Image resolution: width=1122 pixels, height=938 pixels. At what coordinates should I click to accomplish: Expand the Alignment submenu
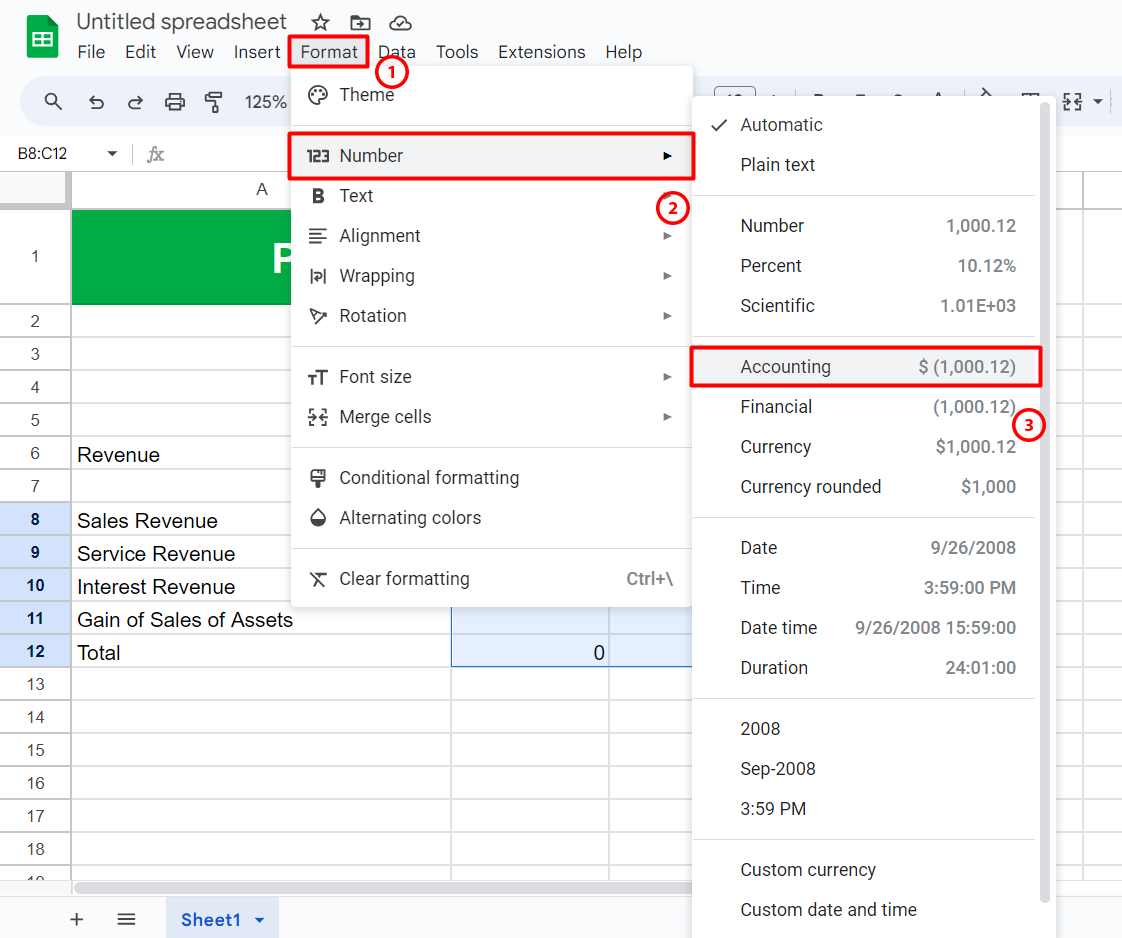pyautogui.click(x=492, y=236)
